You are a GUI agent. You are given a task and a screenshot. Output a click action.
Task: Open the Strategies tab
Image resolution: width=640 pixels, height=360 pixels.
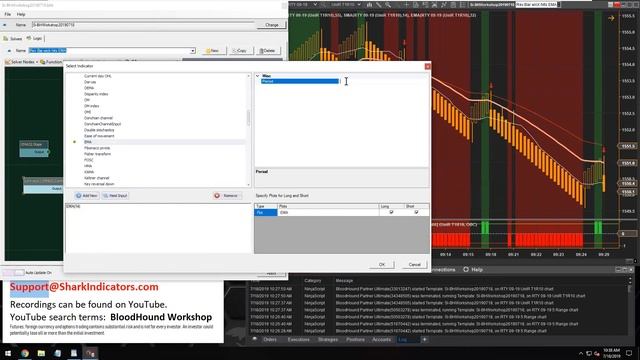[x=328, y=340]
